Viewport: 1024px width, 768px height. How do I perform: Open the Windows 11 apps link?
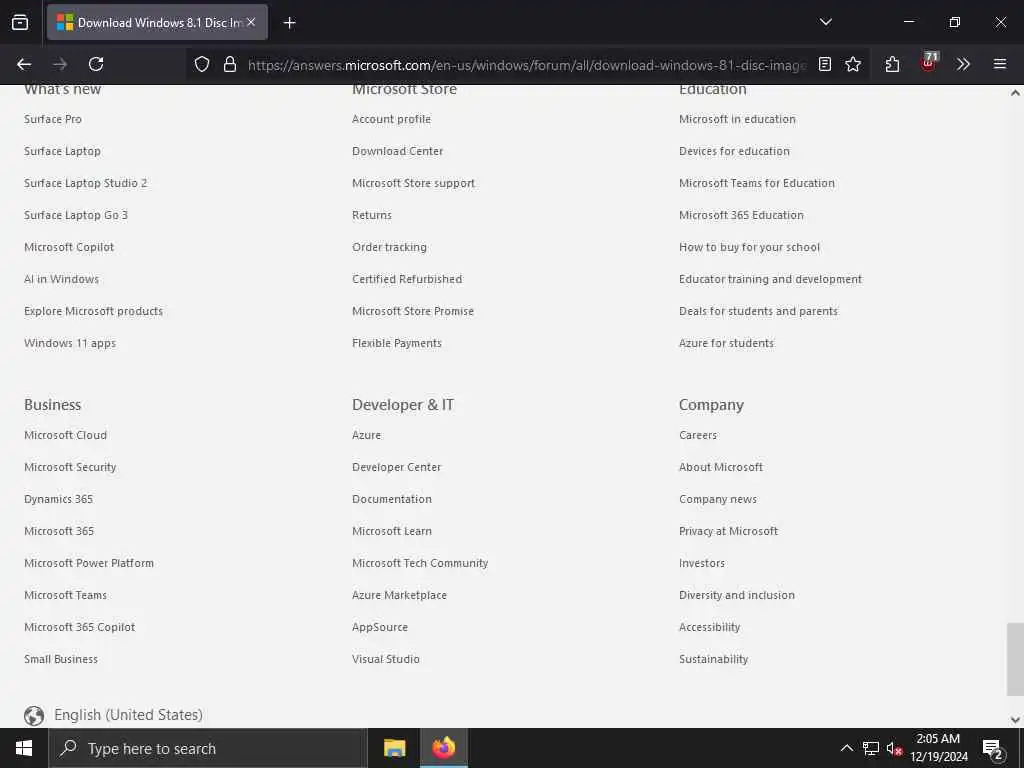(70, 343)
